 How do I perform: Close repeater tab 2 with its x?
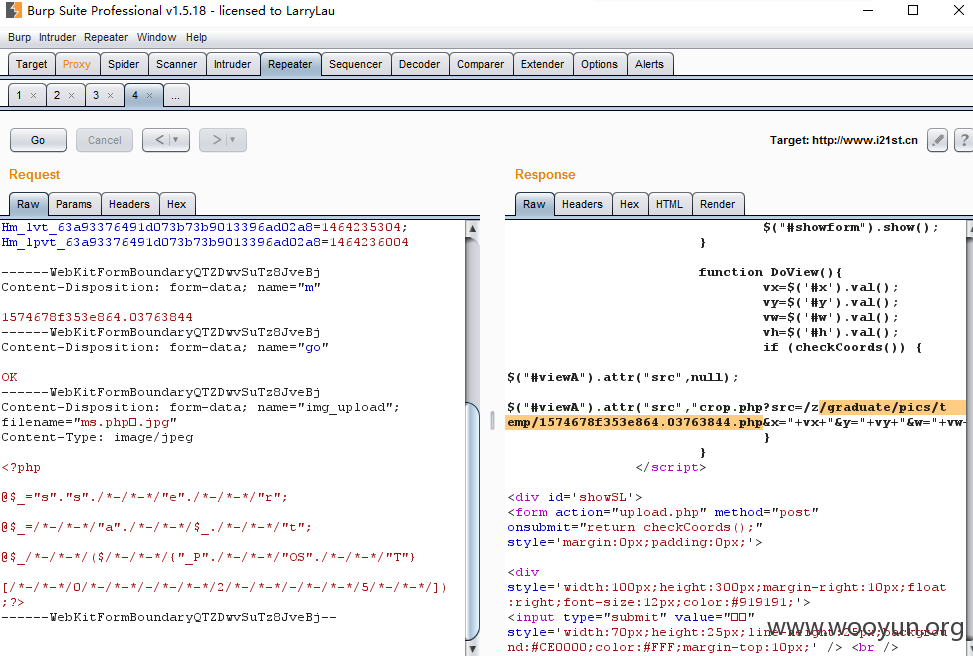[x=71, y=96]
